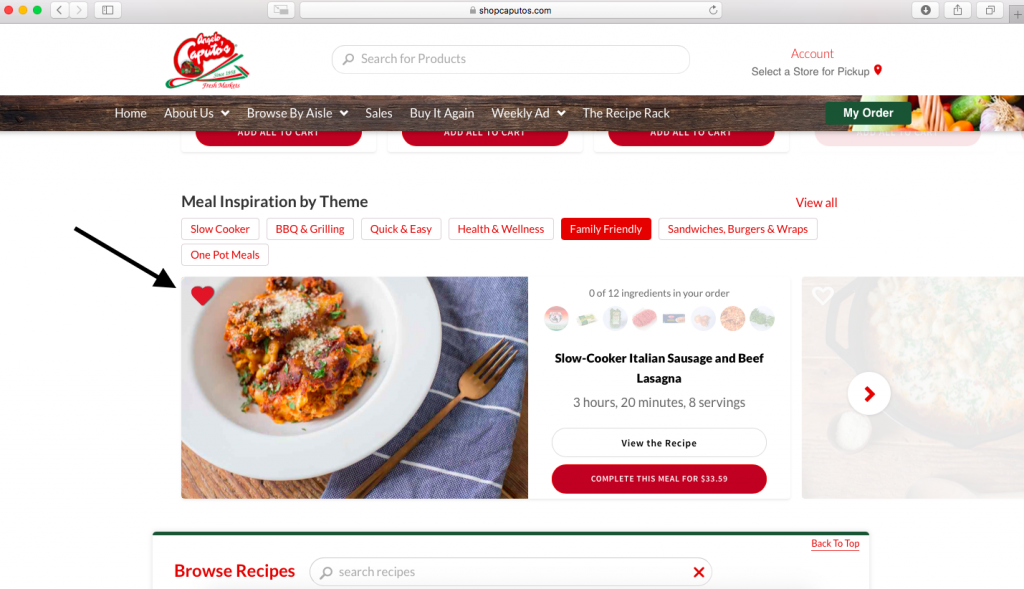The height and width of the screenshot is (589, 1024).
Task: Open The Recipe Rack menu item
Action: click(x=626, y=113)
